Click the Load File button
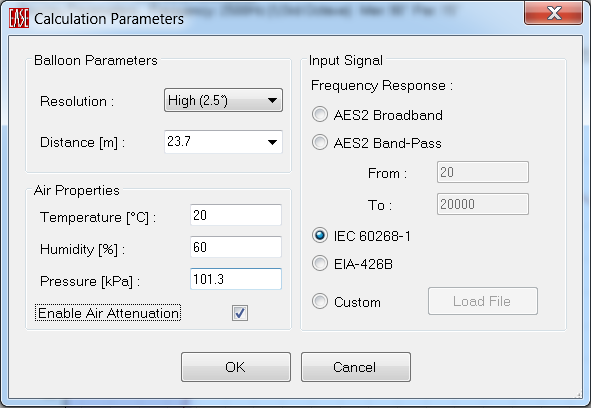The width and height of the screenshot is (591, 408). 483,301
